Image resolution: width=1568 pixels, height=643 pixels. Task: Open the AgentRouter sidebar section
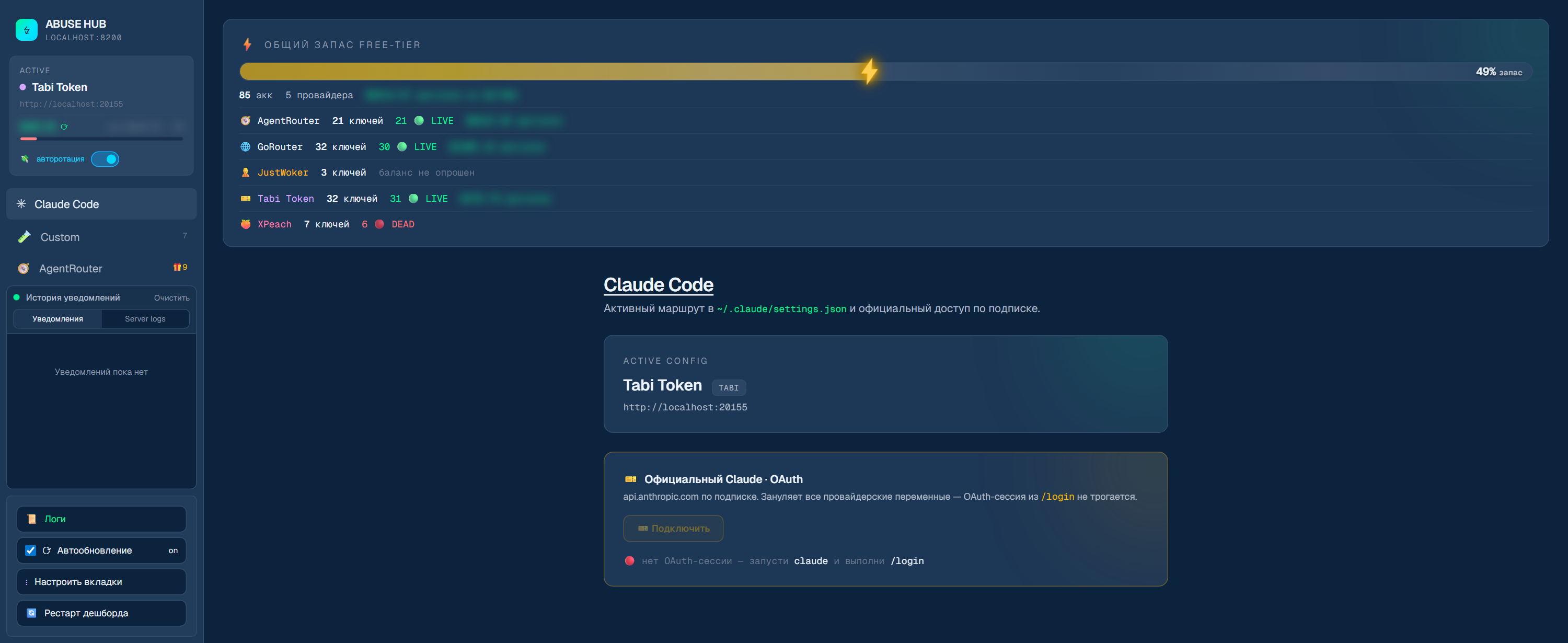(x=101, y=269)
